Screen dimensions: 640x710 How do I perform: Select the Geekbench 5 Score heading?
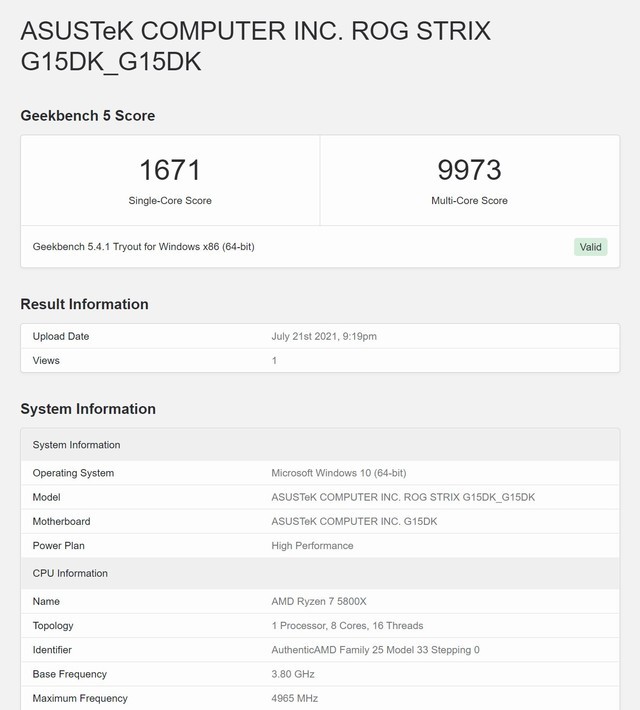pyautogui.click(x=88, y=115)
